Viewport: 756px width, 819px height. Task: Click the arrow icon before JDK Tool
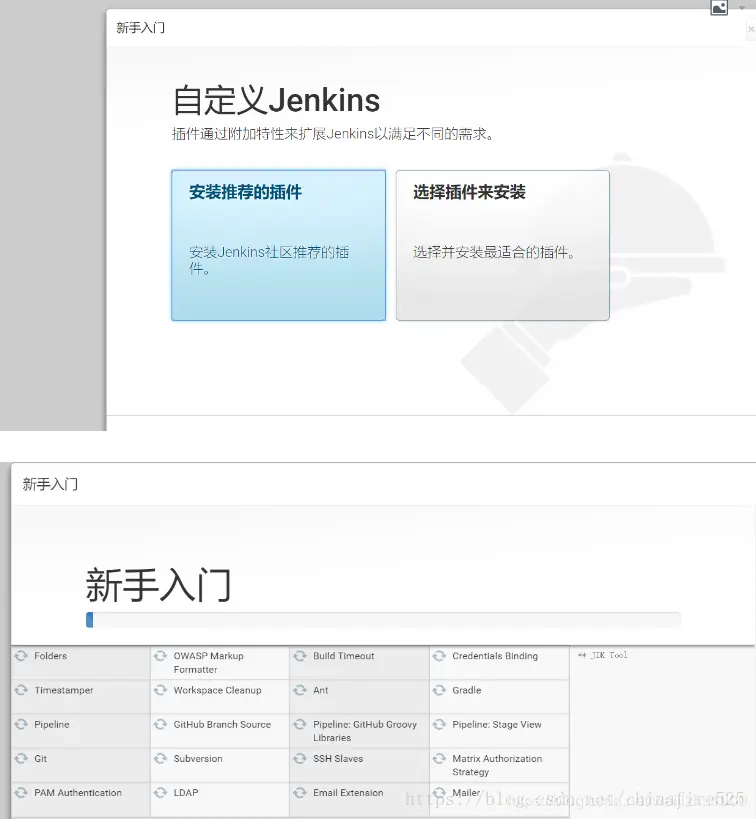tap(582, 655)
